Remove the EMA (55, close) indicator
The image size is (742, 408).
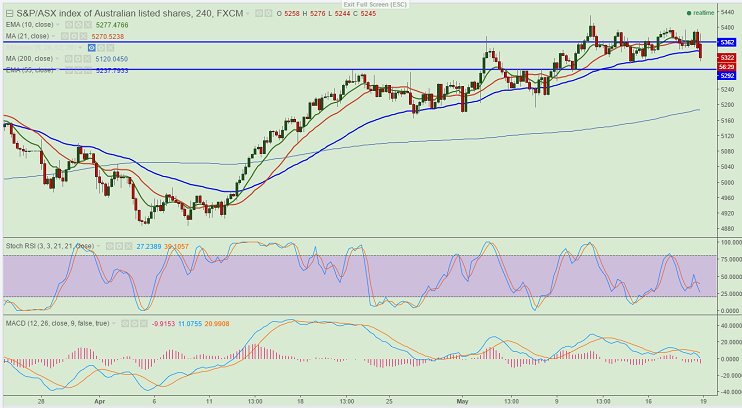pos(88,70)
